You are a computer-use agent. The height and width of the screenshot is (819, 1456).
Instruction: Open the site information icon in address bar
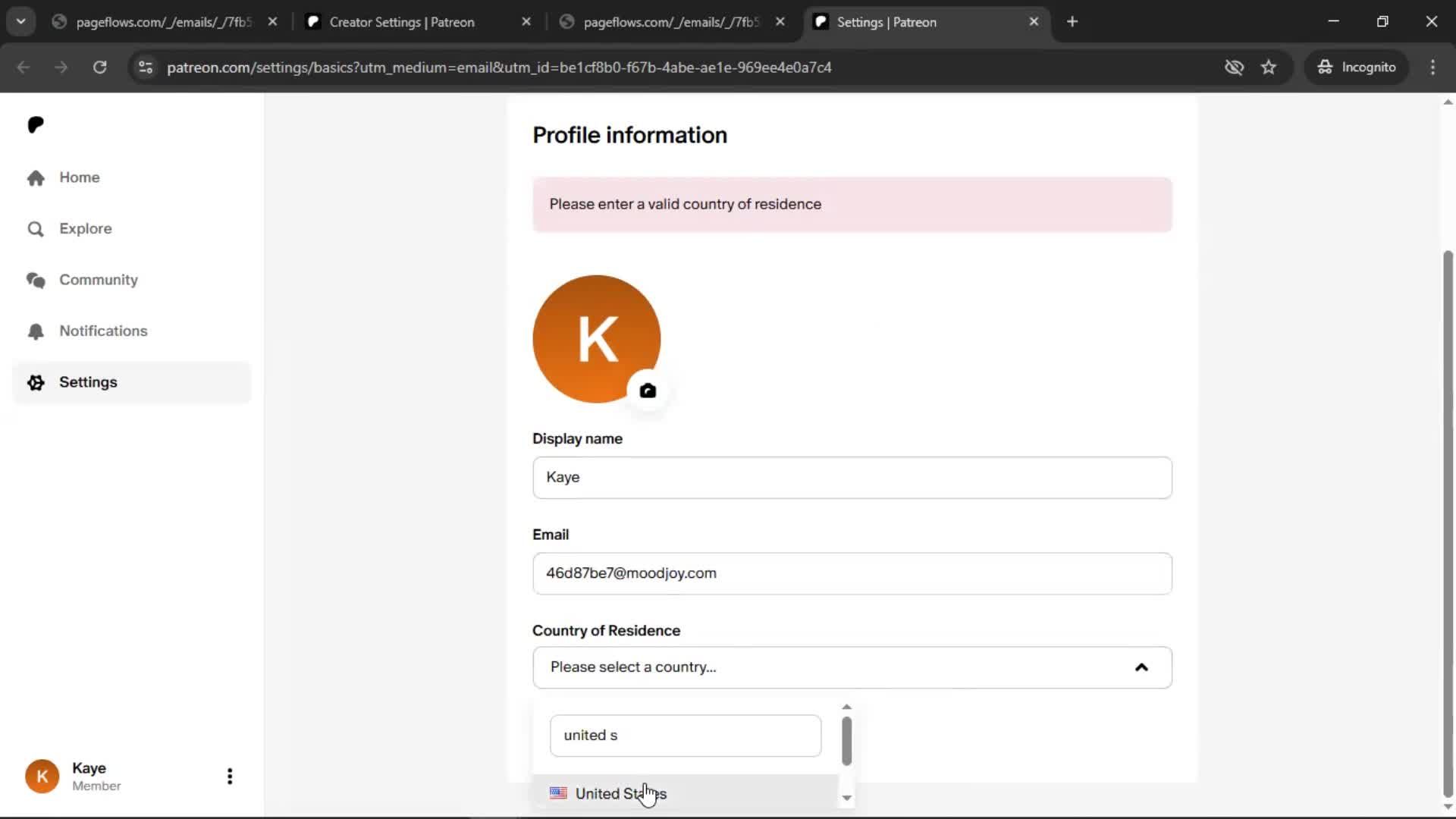tap(146, 67)
